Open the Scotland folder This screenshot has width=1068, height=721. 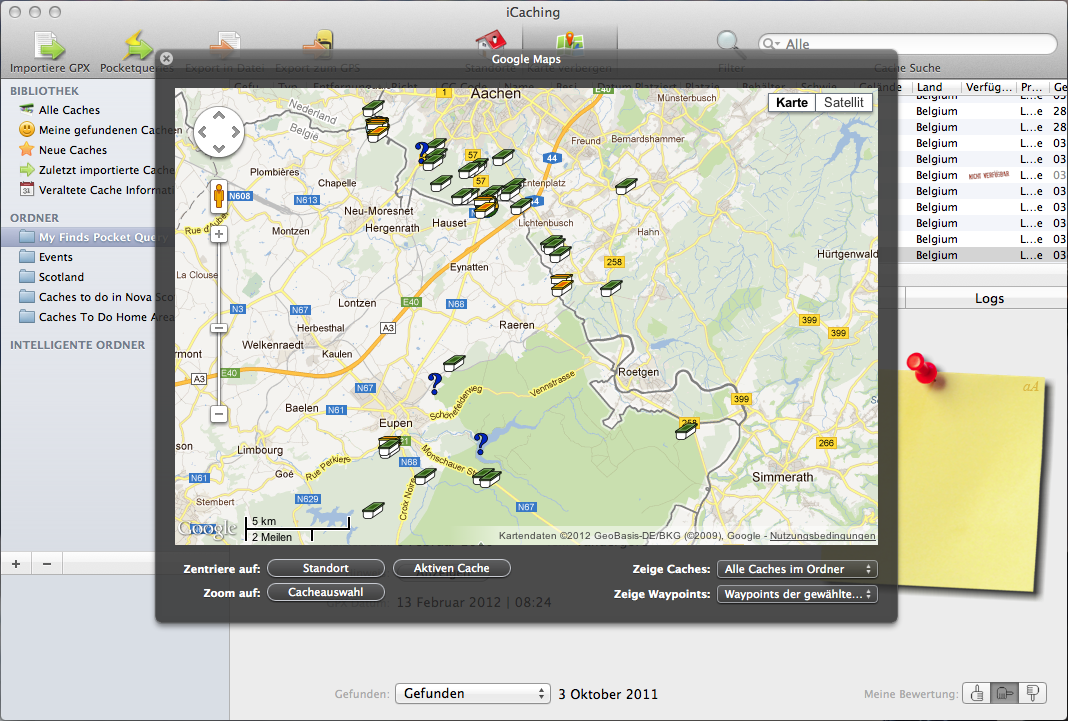coord(61,277)
